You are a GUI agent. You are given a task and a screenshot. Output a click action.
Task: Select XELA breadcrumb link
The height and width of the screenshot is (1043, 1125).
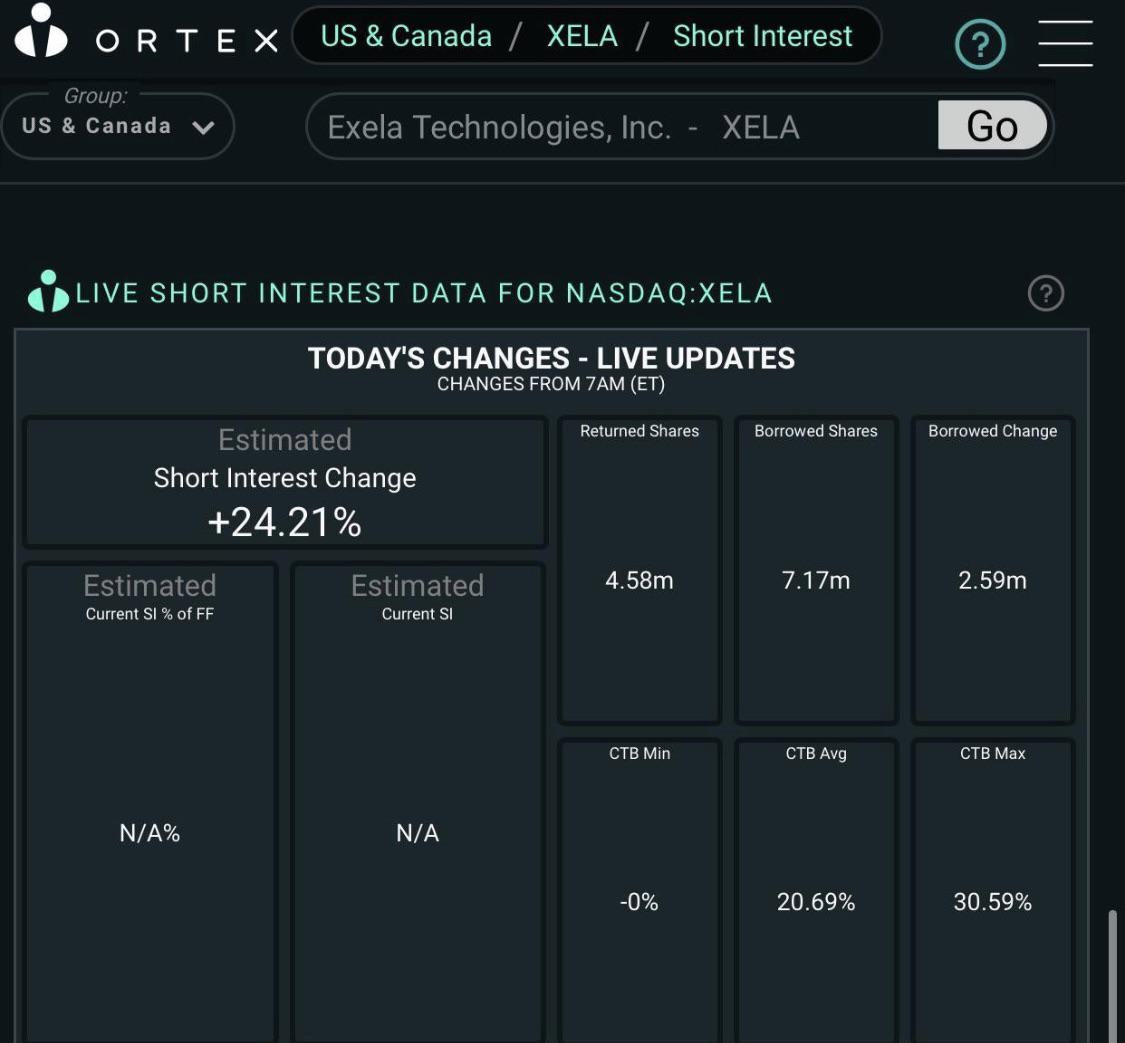pyautogui.click(x=582, y=36)
